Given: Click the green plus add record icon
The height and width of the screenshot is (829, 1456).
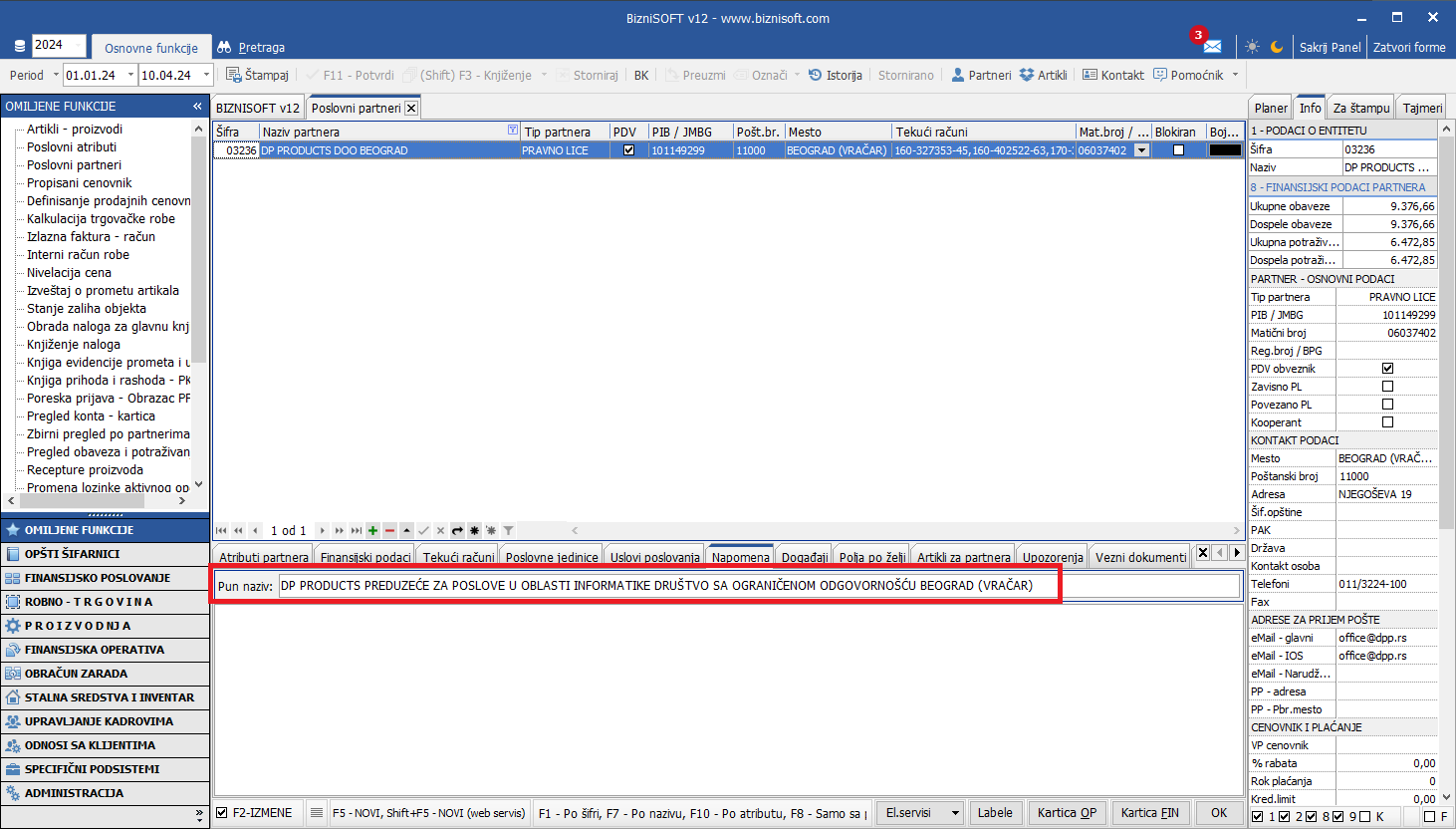Looking at the screenshot, I should (x=372, y=531).
